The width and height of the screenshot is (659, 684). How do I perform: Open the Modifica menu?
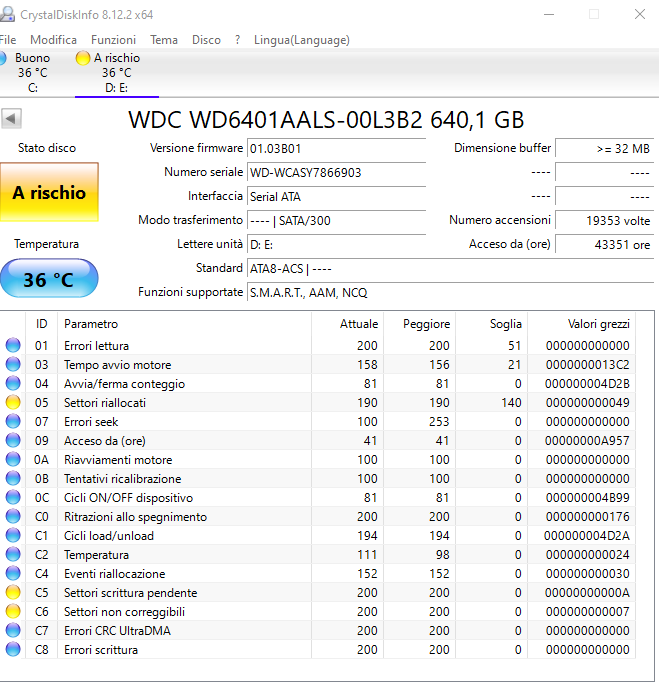pos(53,40)
